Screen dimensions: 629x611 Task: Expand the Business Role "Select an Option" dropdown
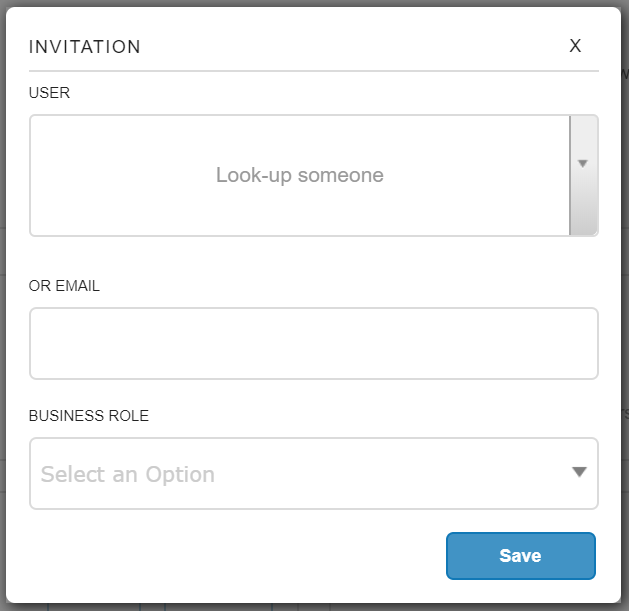coord(313,473)
